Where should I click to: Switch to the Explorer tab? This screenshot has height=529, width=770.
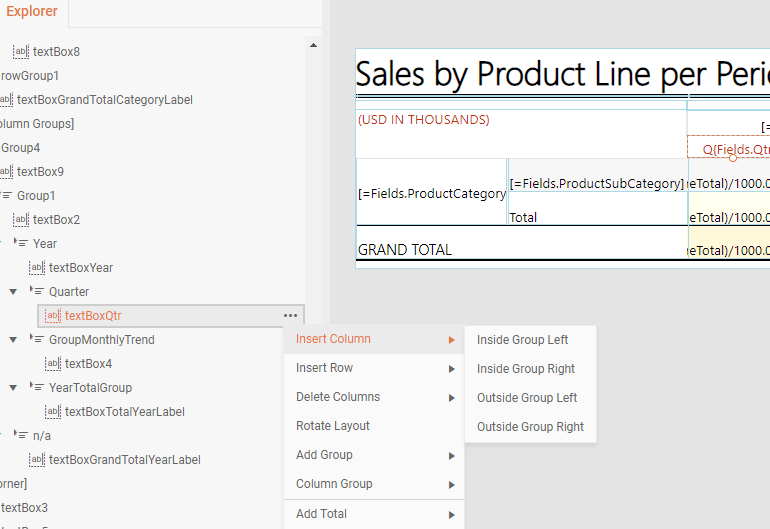[x=31, y=12]
